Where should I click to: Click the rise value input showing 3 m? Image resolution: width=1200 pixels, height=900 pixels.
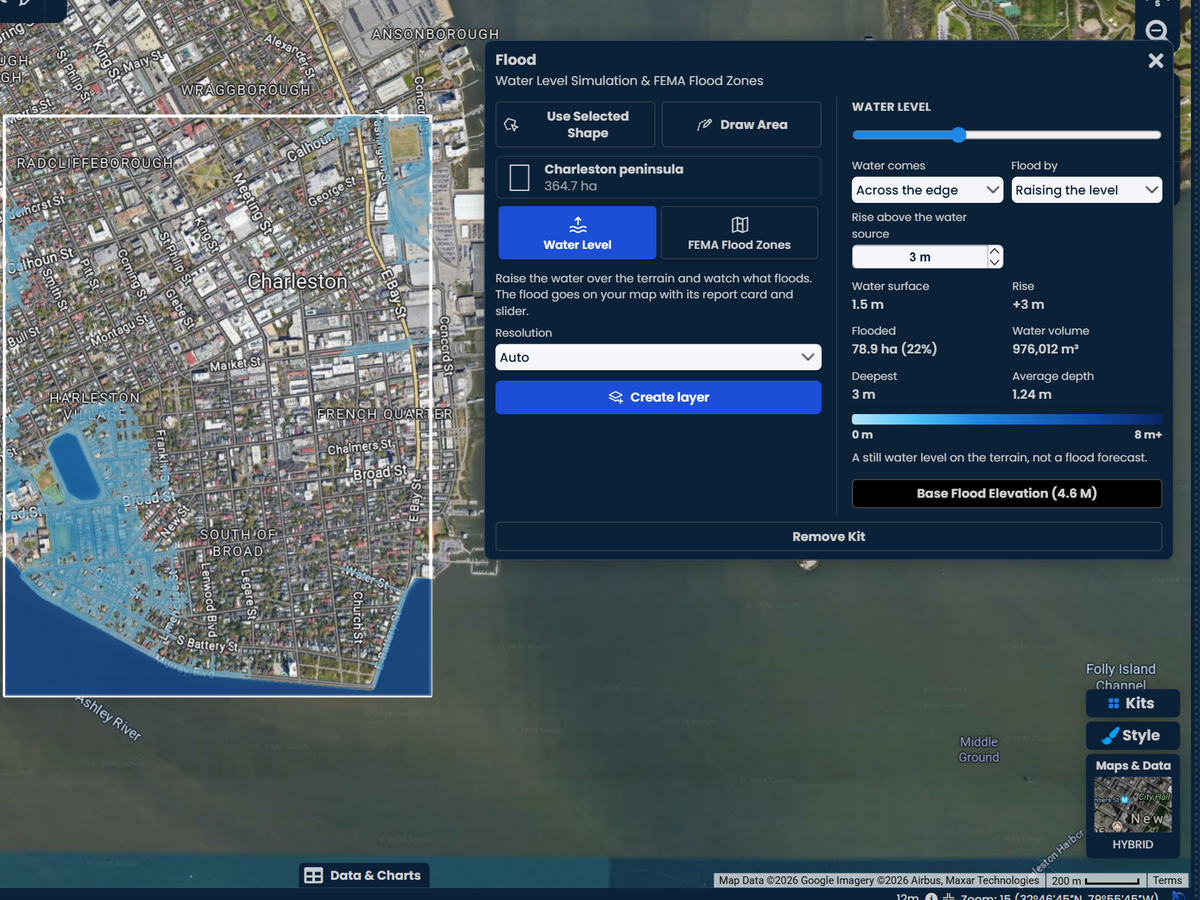(919, 257)
